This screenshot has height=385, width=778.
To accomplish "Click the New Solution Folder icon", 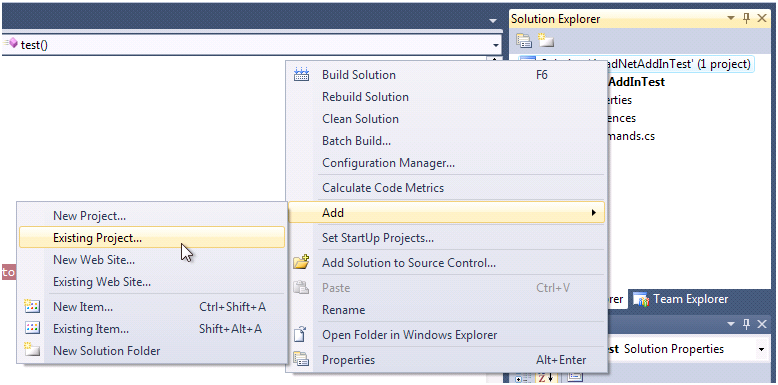I will click(x=32, y=350).
